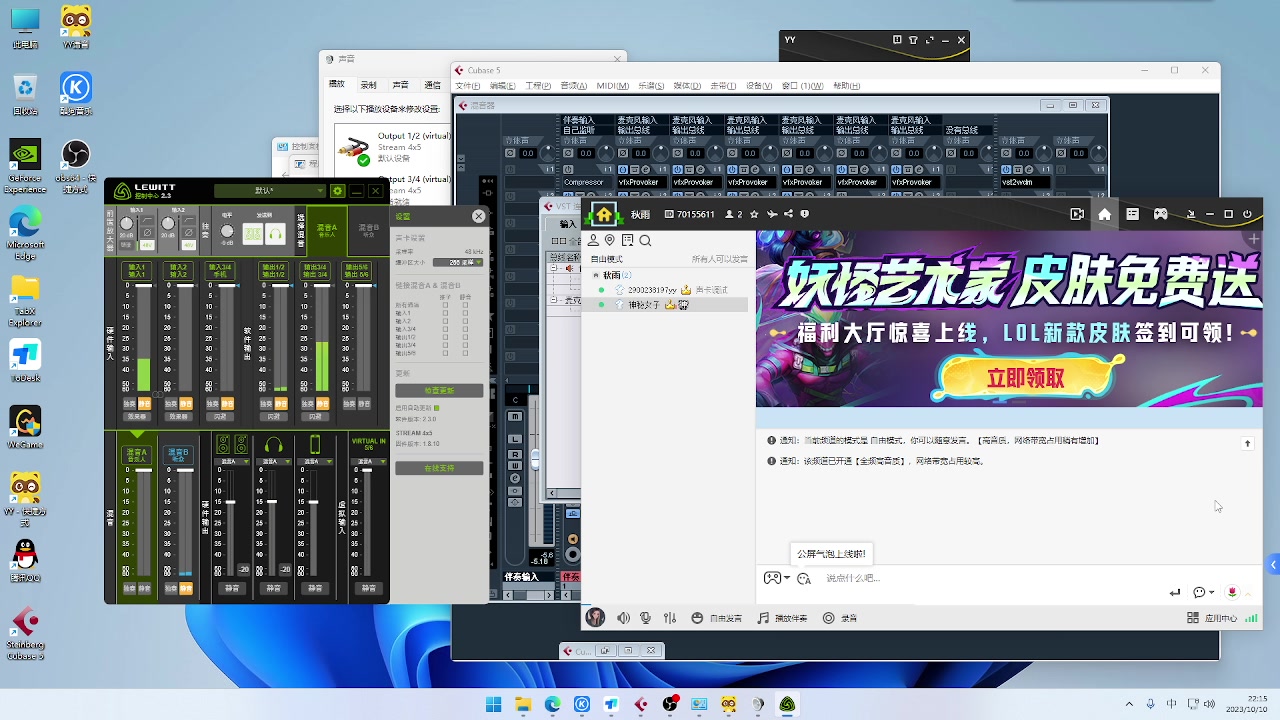Adjust the speakers output fader handle

[231, 502]
